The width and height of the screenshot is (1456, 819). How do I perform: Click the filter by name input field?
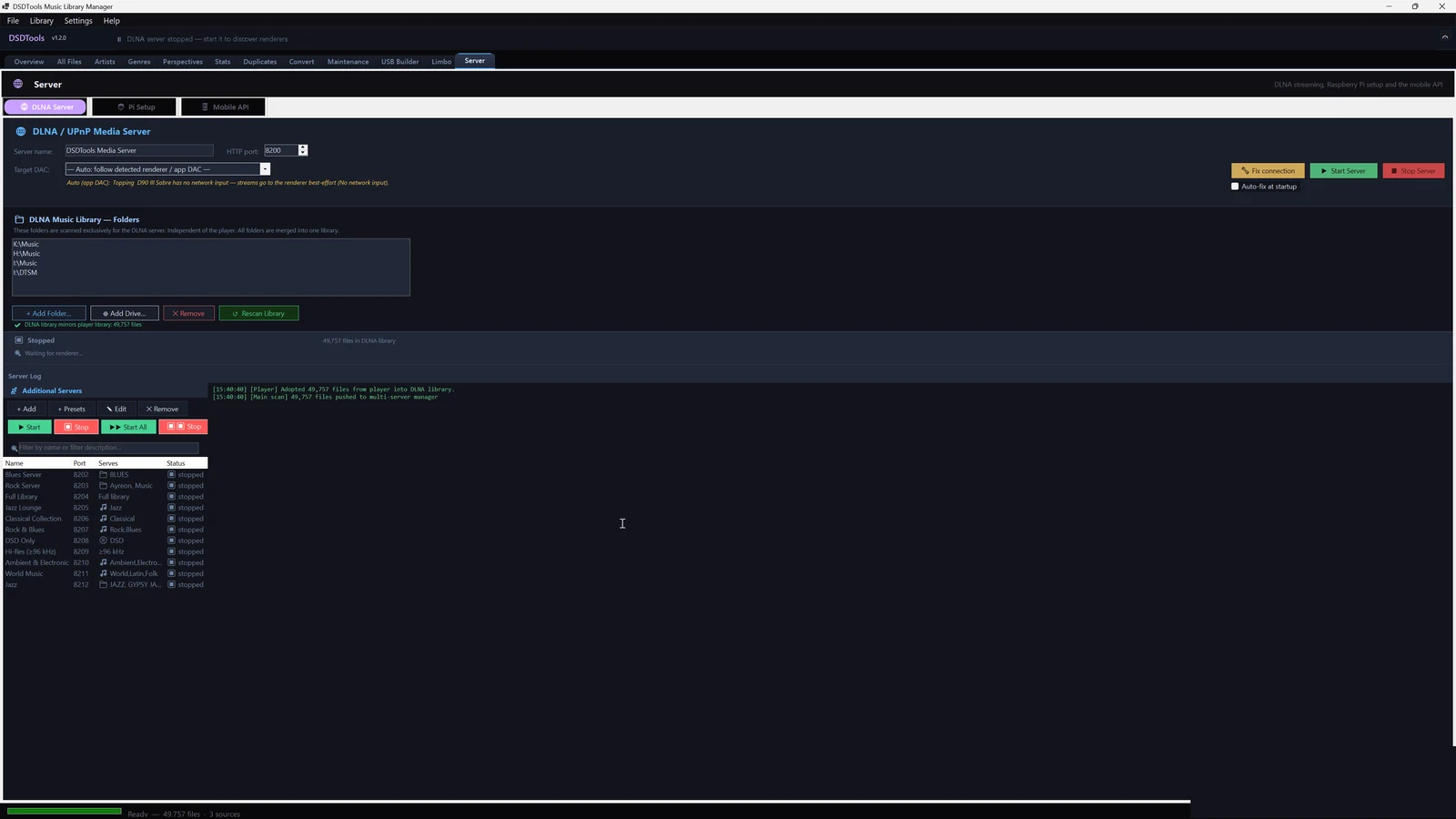pyautogui.click(x=108, y=448)
